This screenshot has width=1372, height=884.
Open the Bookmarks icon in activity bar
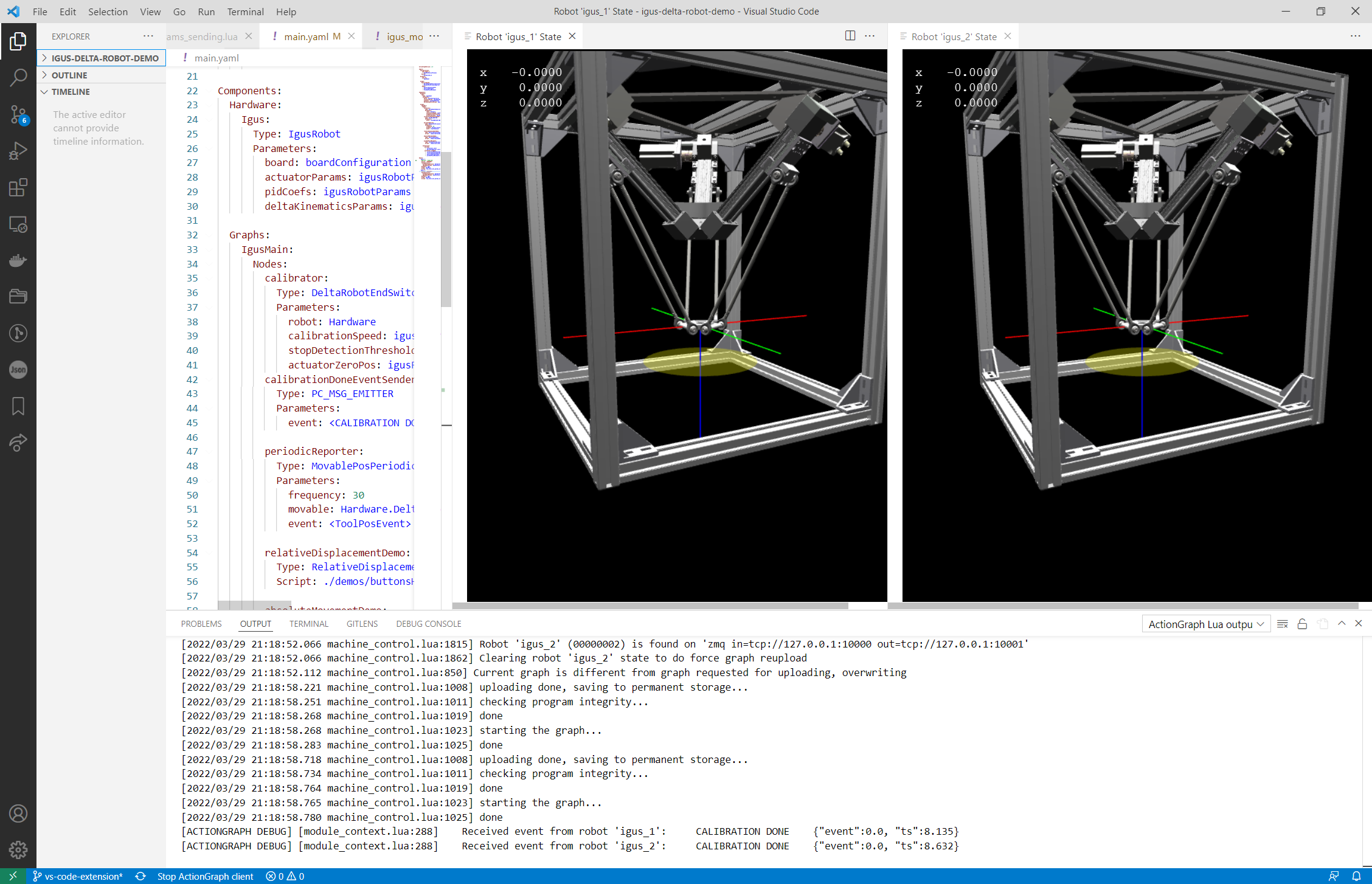click(18, 406)
